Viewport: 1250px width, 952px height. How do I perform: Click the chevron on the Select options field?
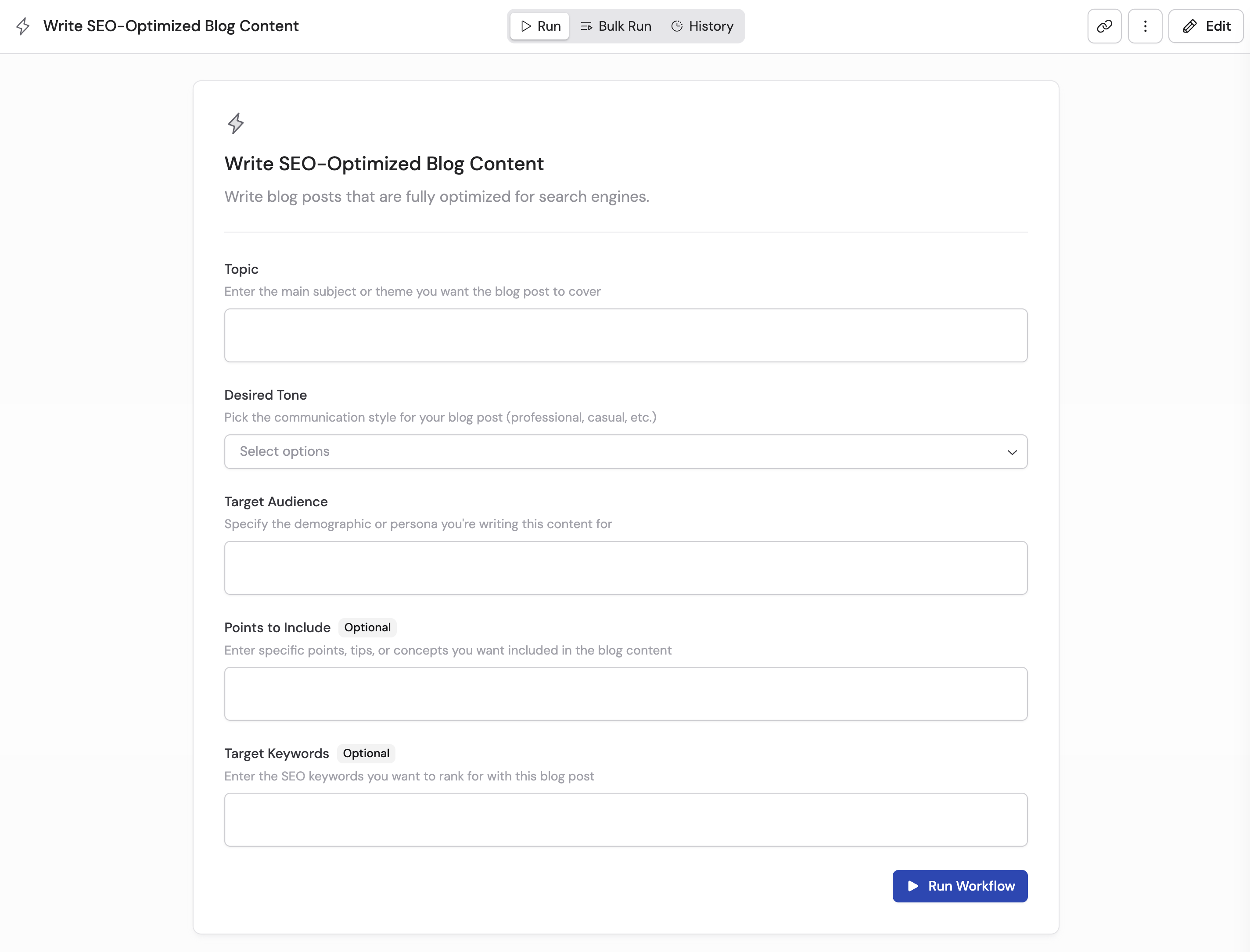(1011, 452)
